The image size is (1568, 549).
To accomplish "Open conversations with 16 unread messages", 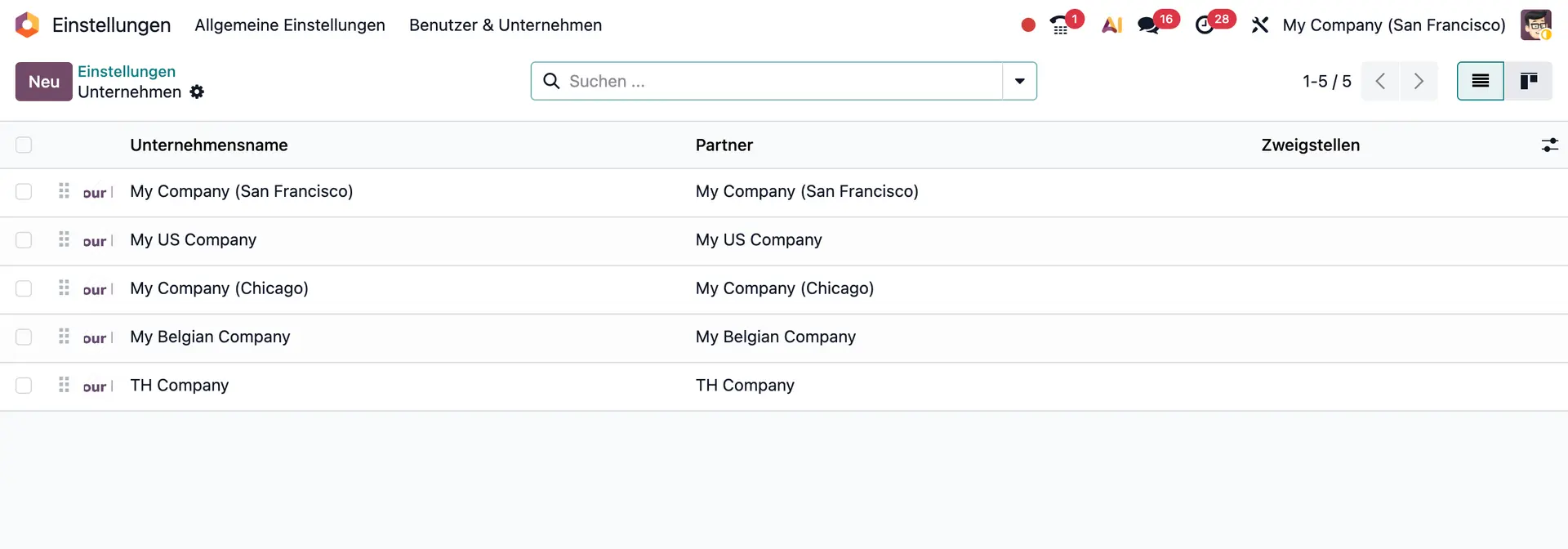I will tap(1149, 25).
